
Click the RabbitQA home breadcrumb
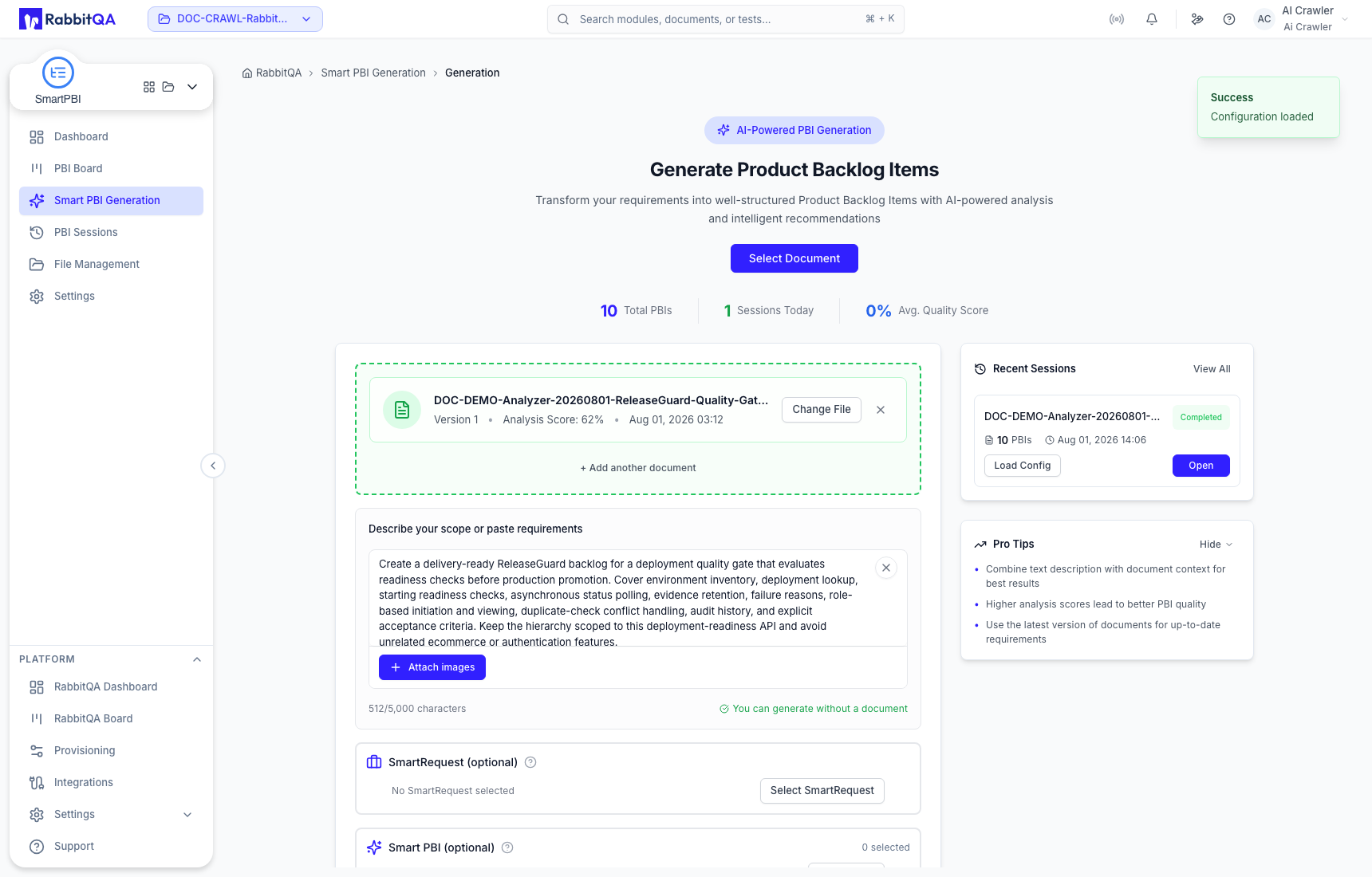[x=272, y=73]
